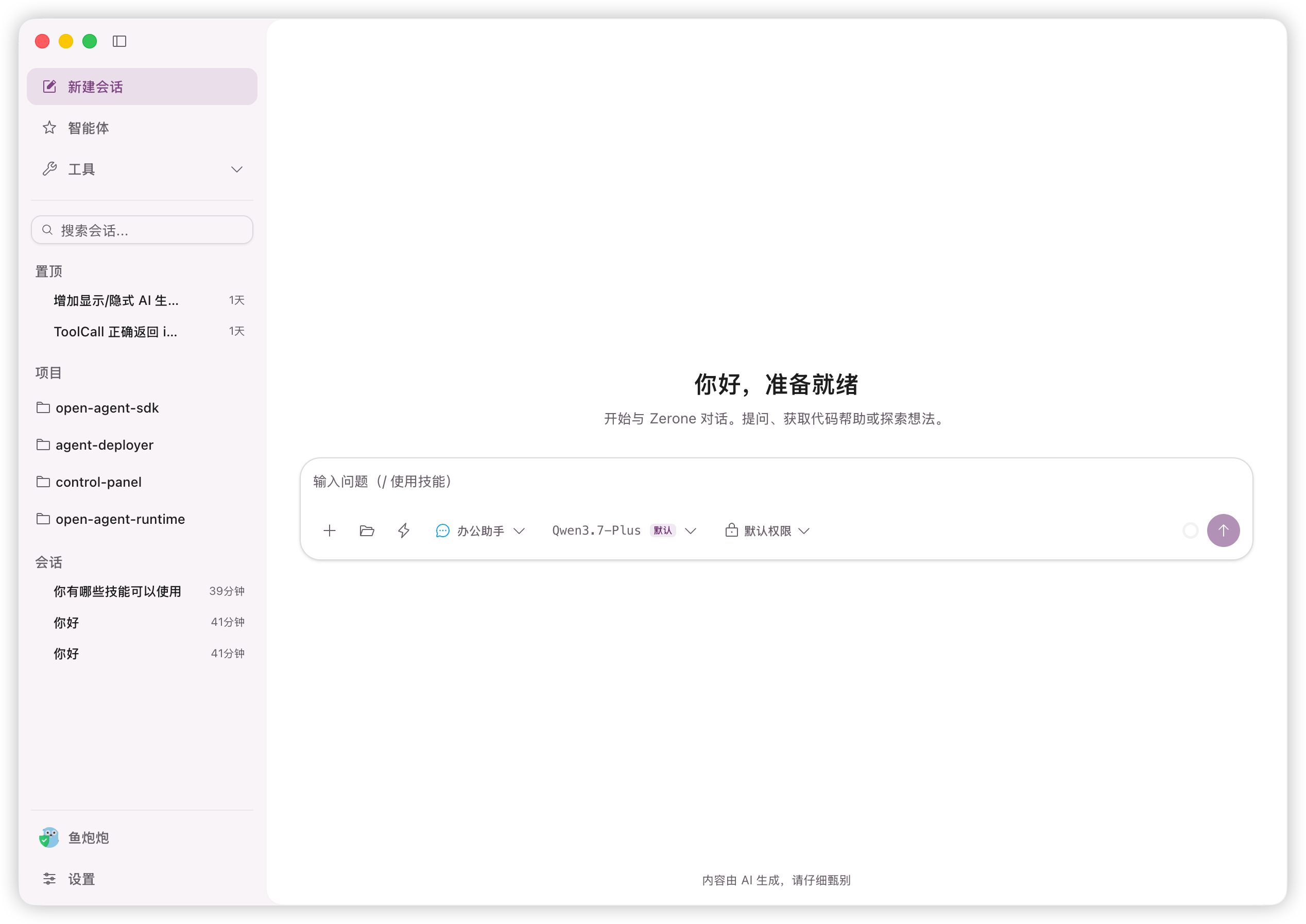Image resolution: width=1306 pixels, height=924 pixels.
Task: Click the purple send arrow button
Action: tap(1223, 531)
